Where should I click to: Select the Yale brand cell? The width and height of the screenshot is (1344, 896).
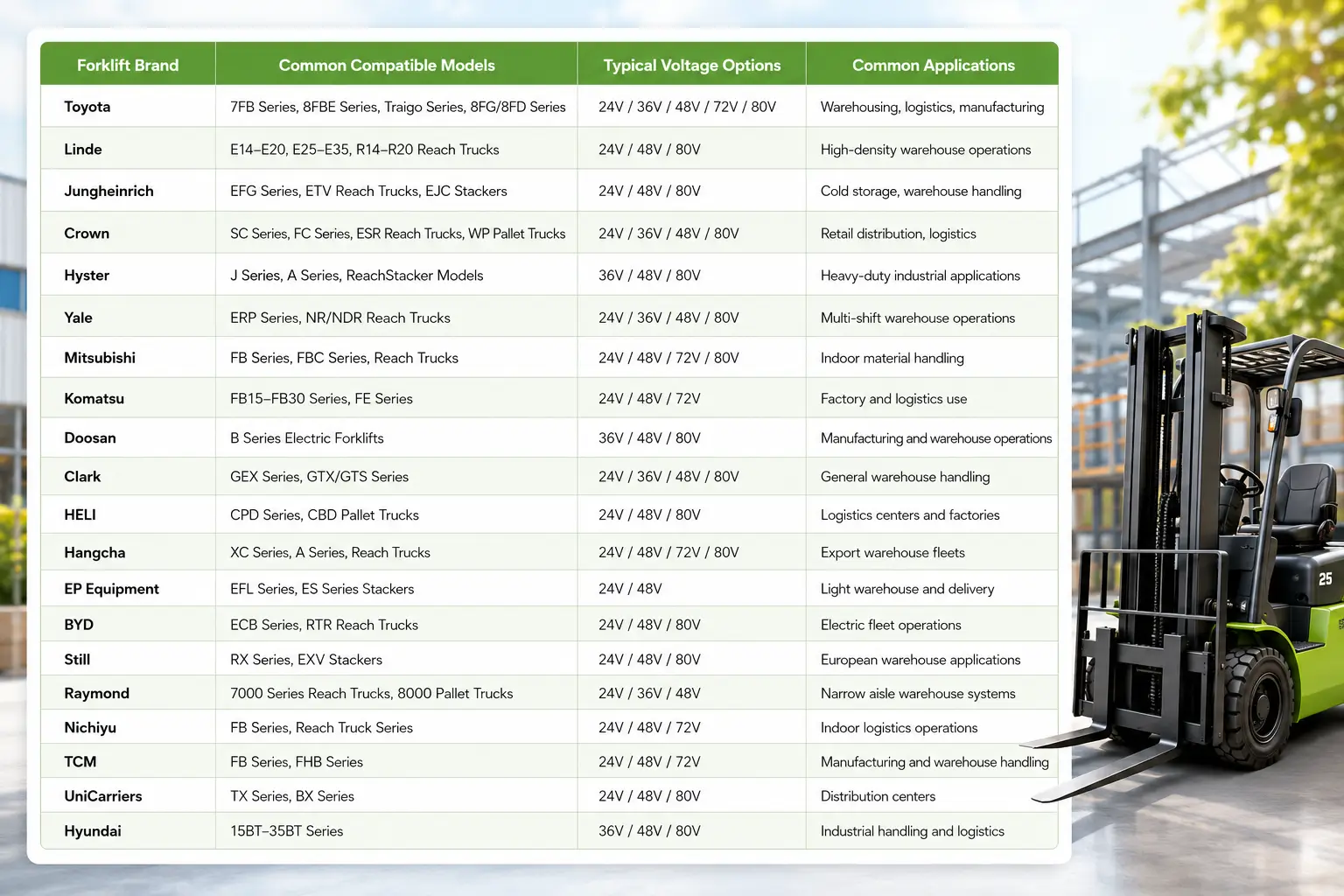pos(128,318)
